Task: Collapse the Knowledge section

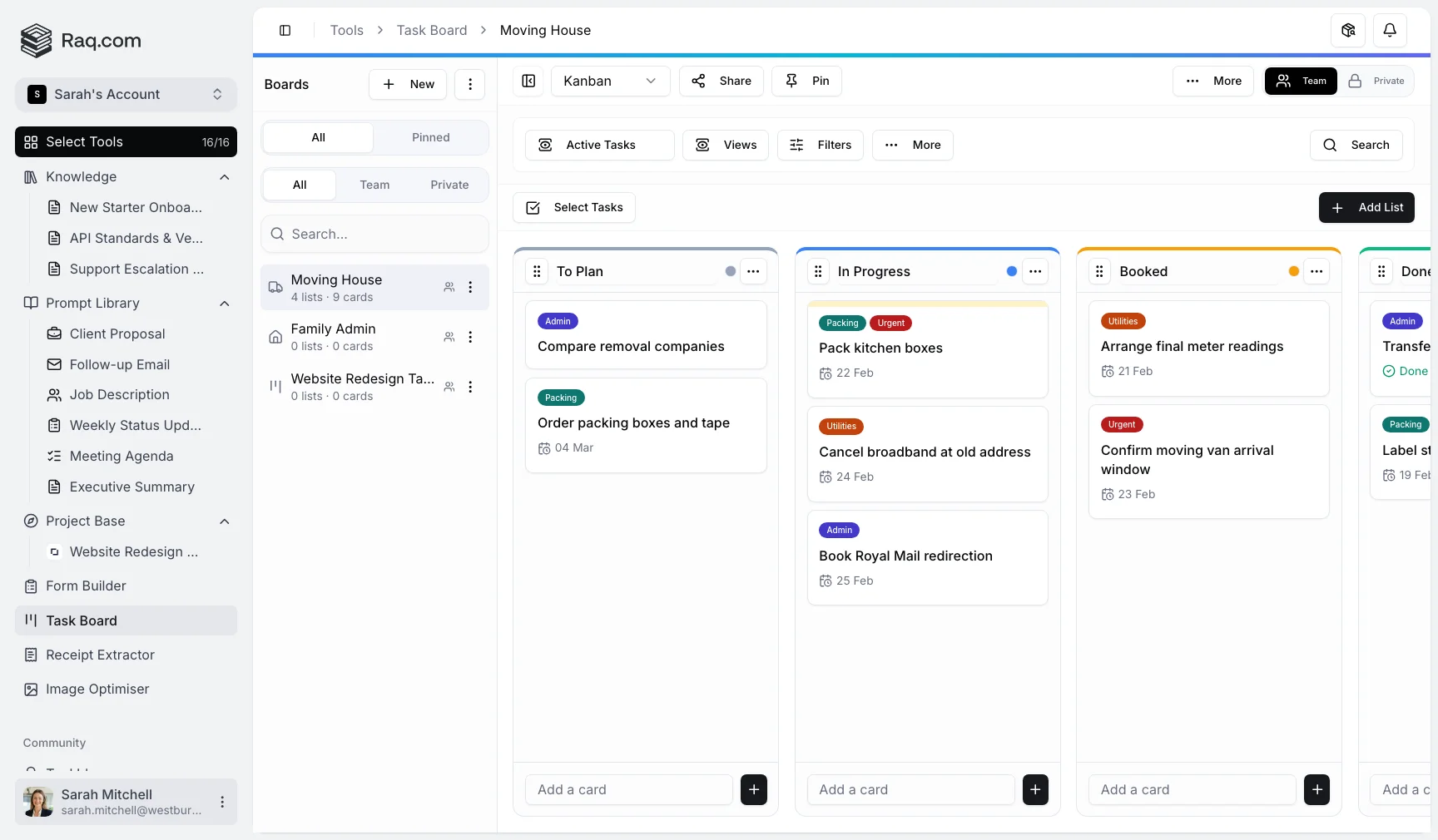Action: tap(224, 177)
